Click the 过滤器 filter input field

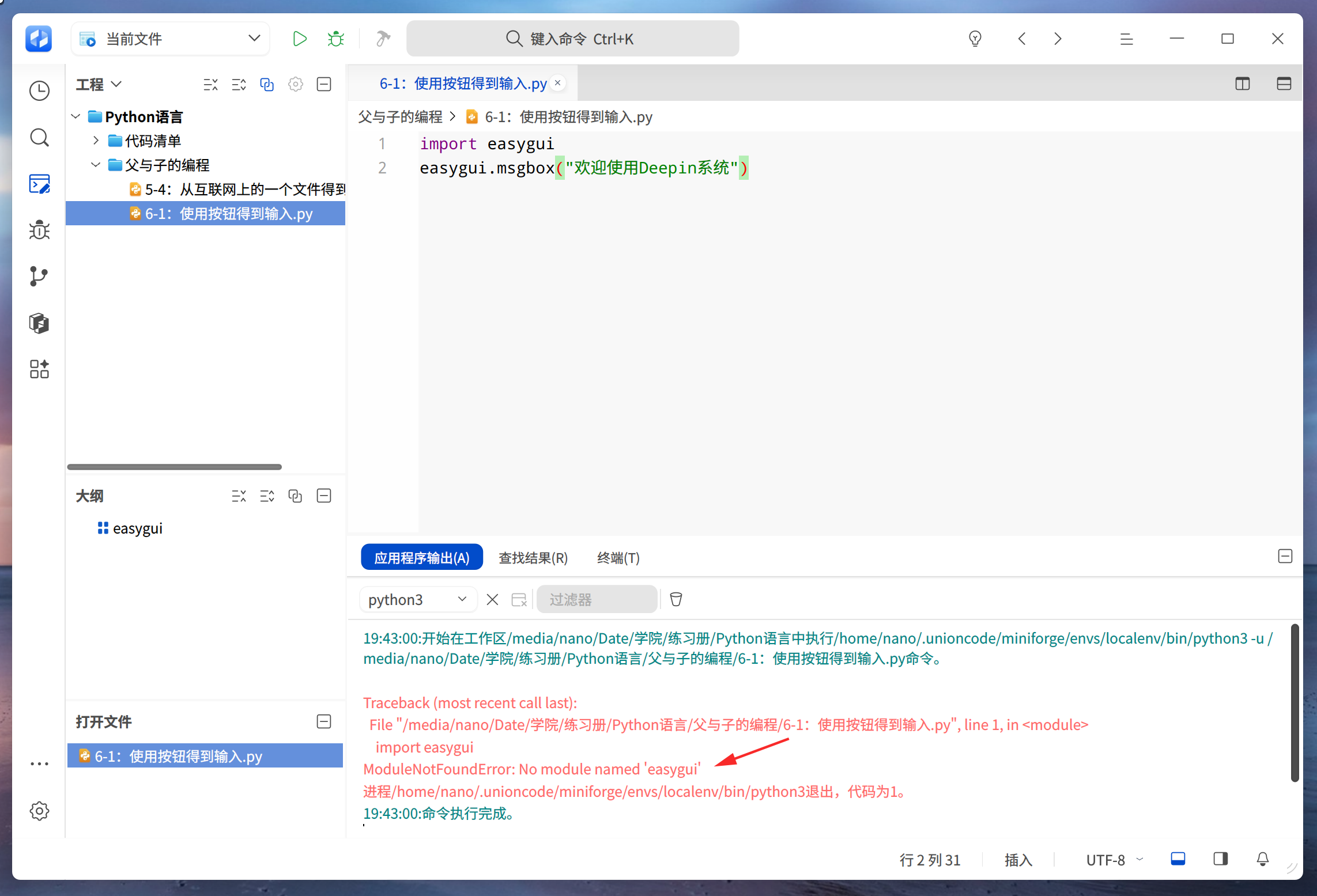point(597,600)
